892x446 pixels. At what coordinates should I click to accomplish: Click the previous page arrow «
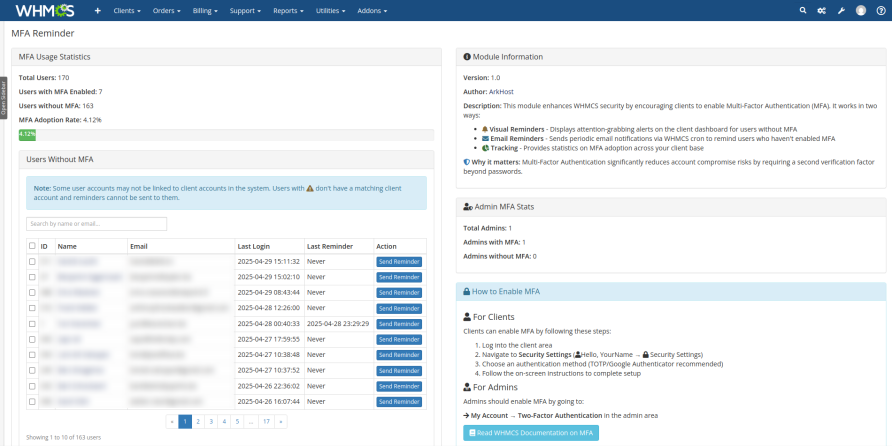172,422
